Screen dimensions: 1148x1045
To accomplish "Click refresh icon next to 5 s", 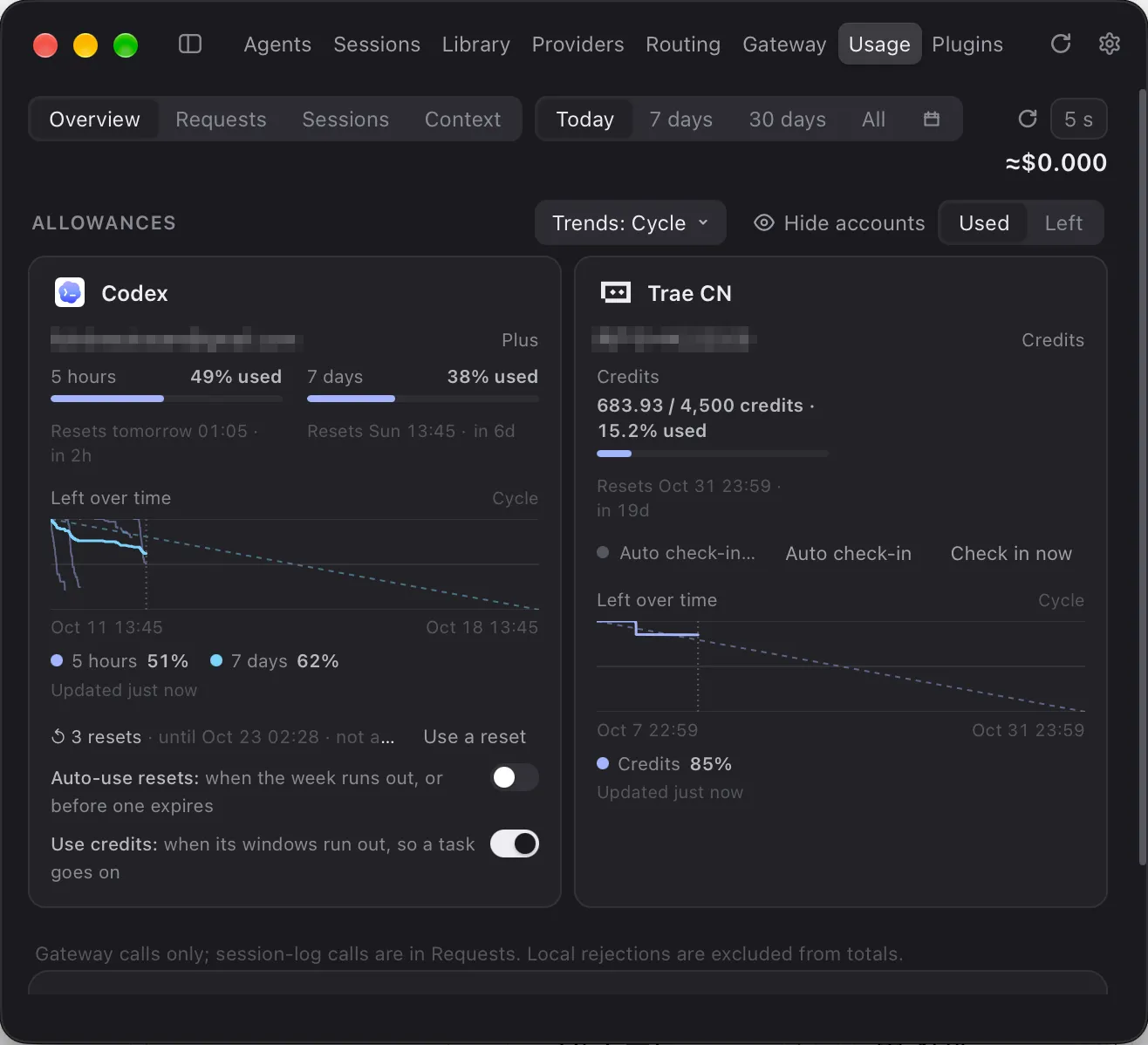I will click(1028, 119).
